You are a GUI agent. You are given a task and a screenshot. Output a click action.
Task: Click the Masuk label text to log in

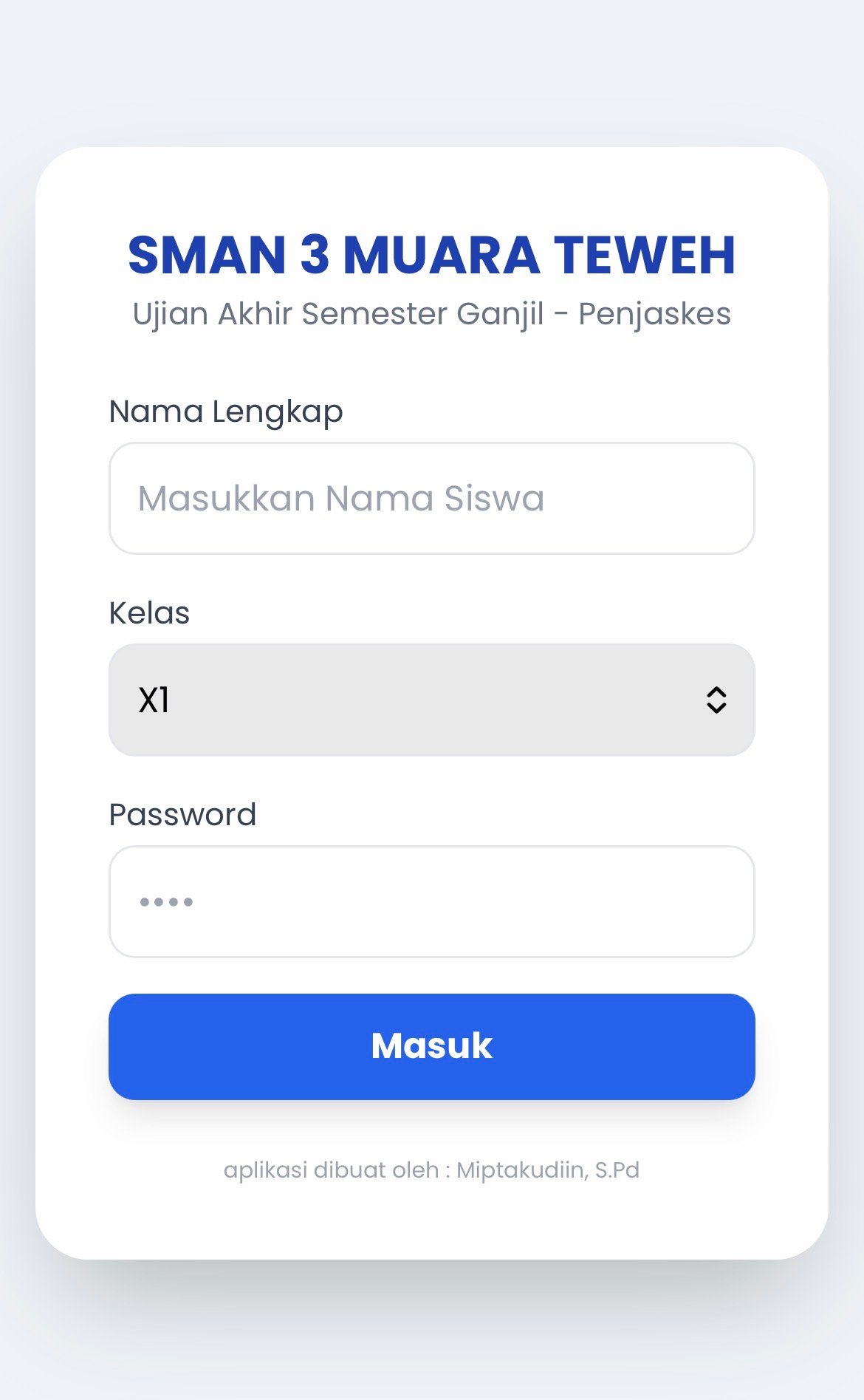(431, 1045)
